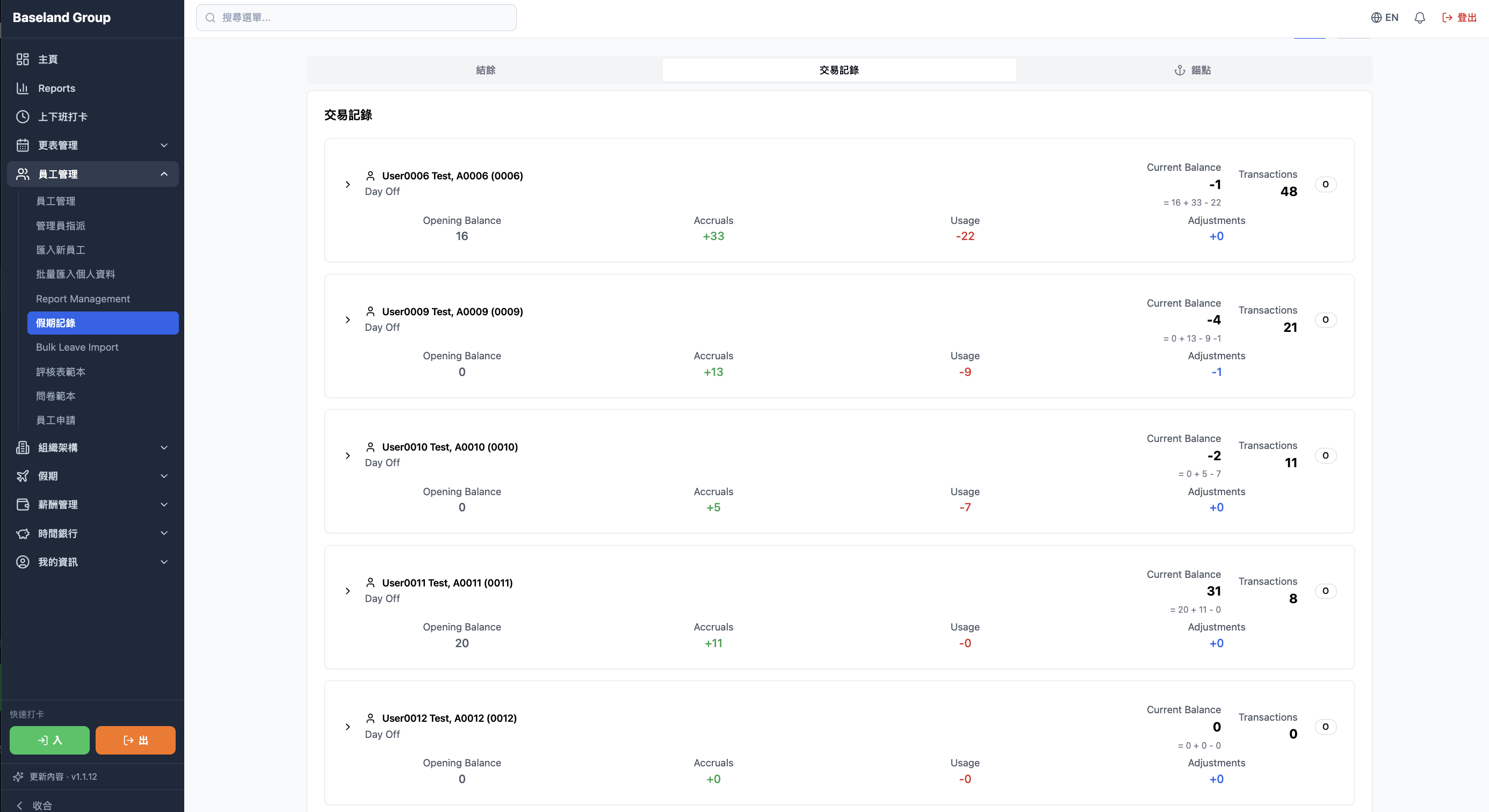The image size is (1489, 812).
Task: Click the people icon beside 員工管理
Action: click(23, 174)
